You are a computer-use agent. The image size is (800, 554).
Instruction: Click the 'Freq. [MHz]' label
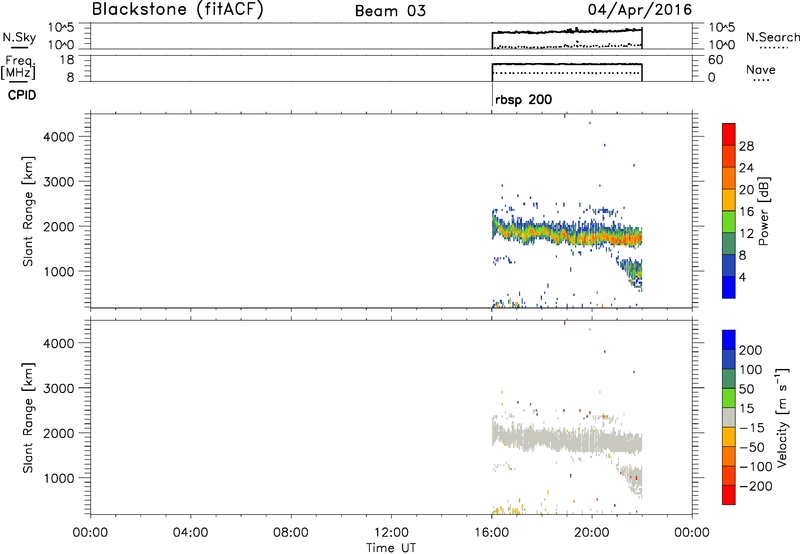pyautogui.click(x=18, y=68)
